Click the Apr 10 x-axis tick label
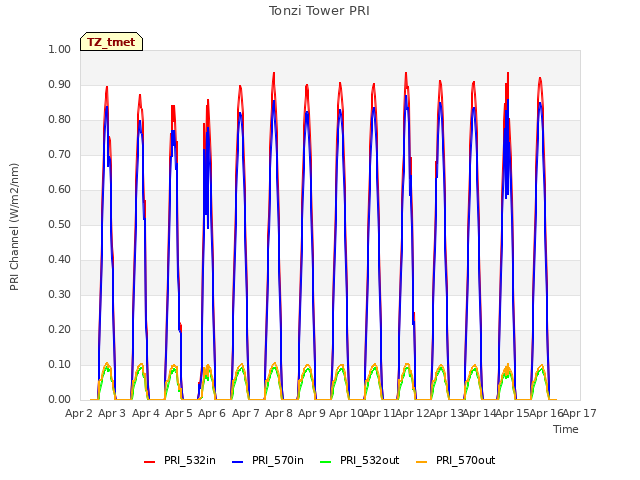This screenshot has width=640, height=480. click(346, 413)
